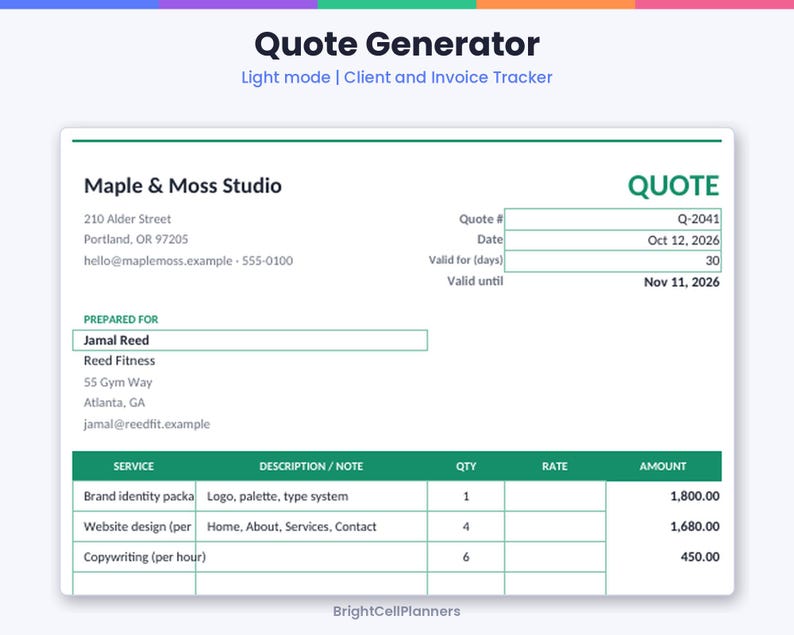This screenshot has height=635, width=794.
Task: Select the Date label
Action: pyautogui.click(x=490, y=240)
